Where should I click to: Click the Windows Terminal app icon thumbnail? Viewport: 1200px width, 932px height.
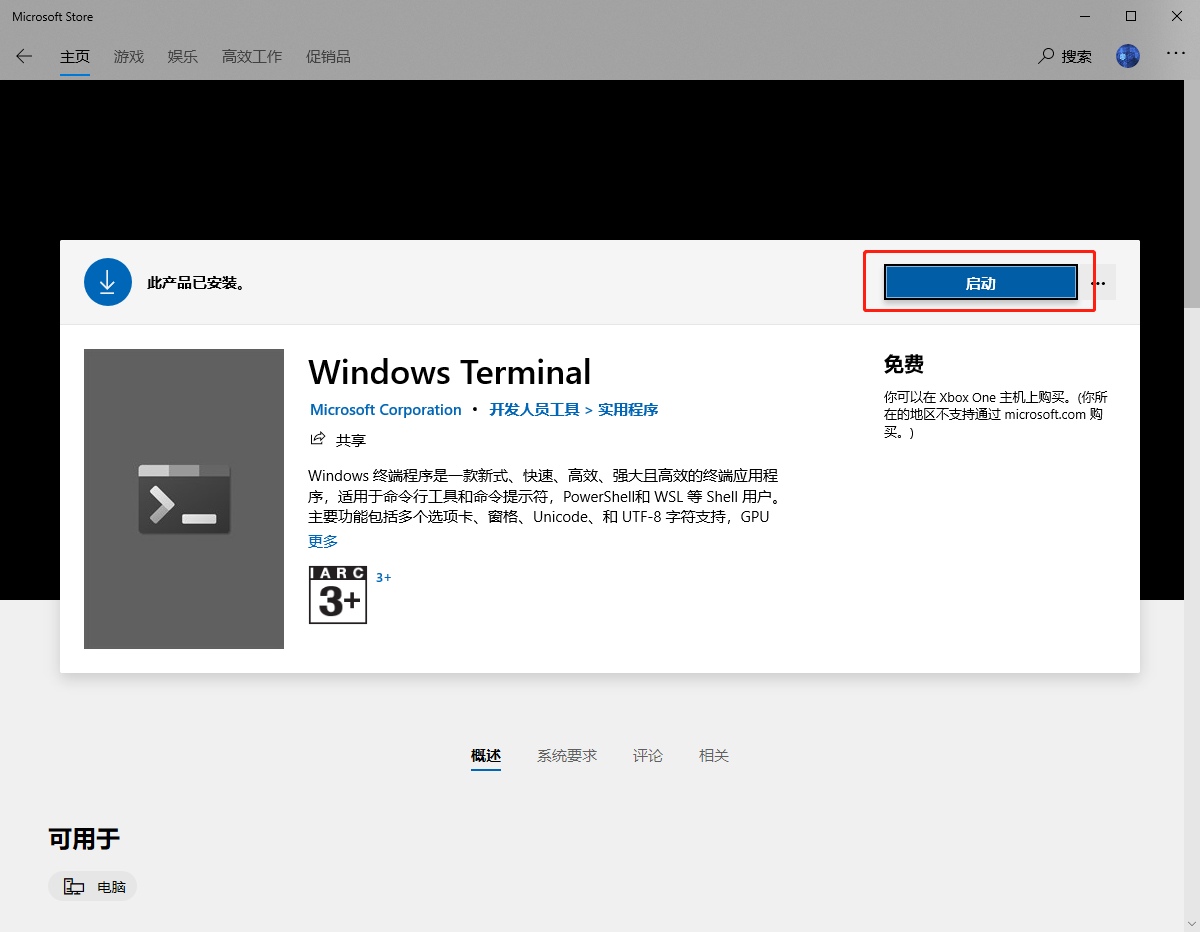(184, 498)
